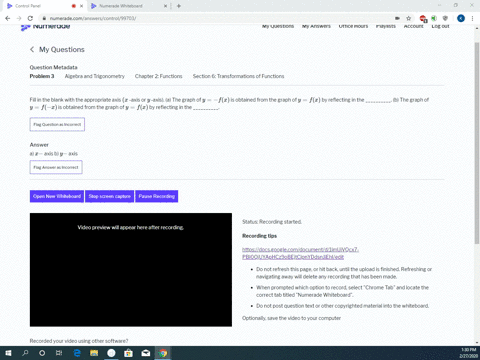Click Chrome icon on taskbar
Screen dimensions: 480x360
(163, 353)
